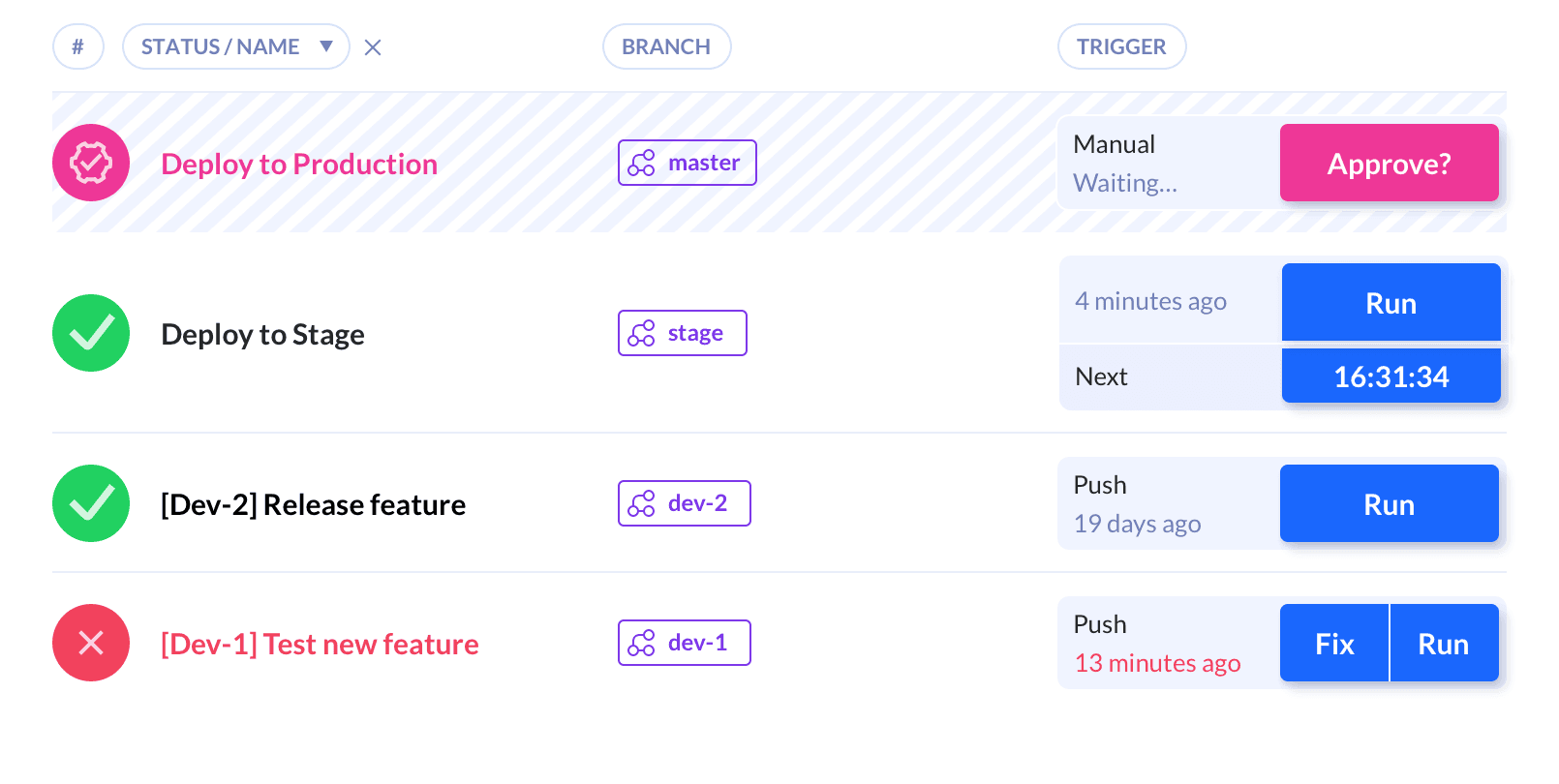The image size is (1559, 784).
Task: Click the Trigger column header
Action: point(1121,46)
